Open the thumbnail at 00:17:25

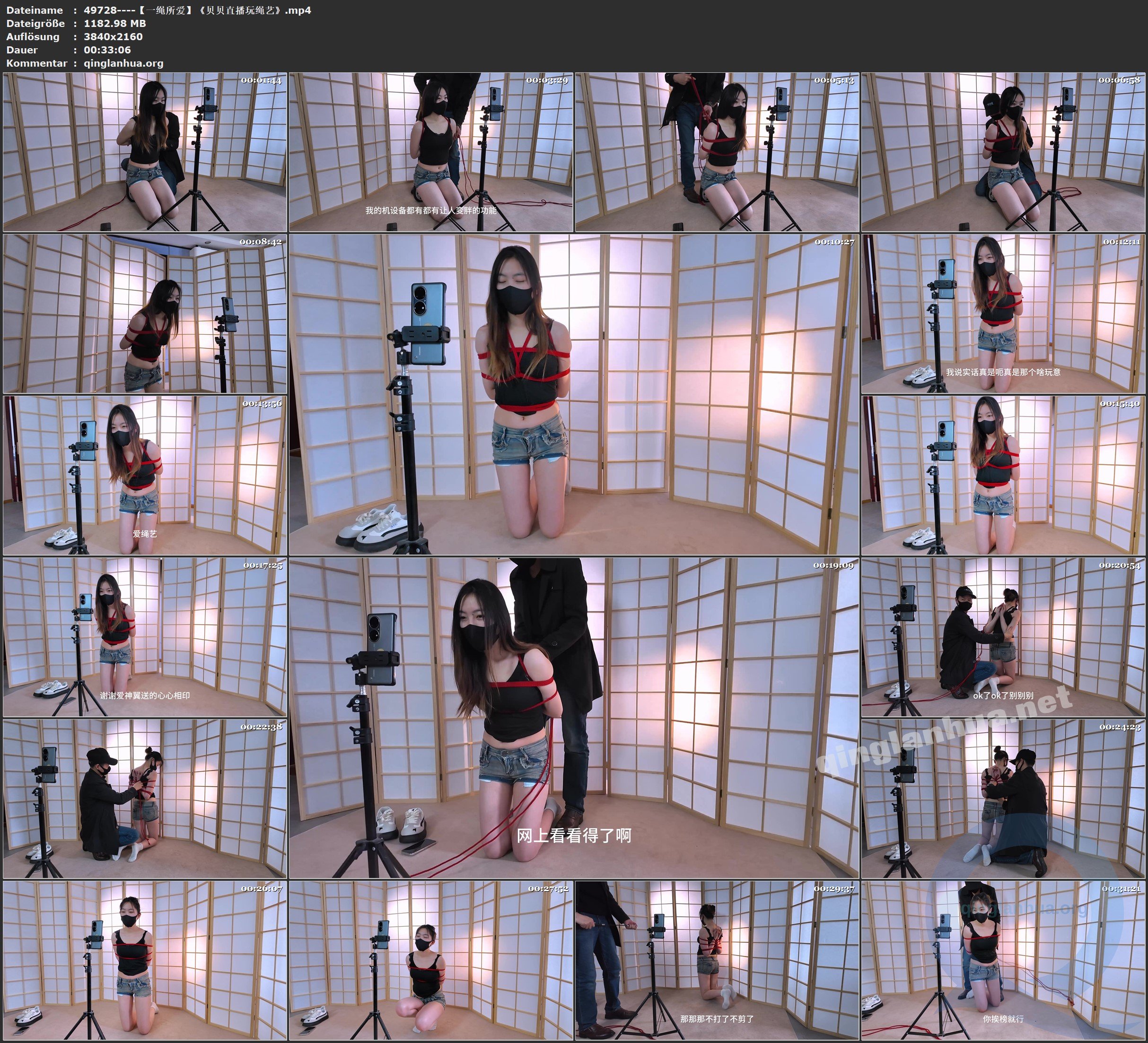click(145, 637)
